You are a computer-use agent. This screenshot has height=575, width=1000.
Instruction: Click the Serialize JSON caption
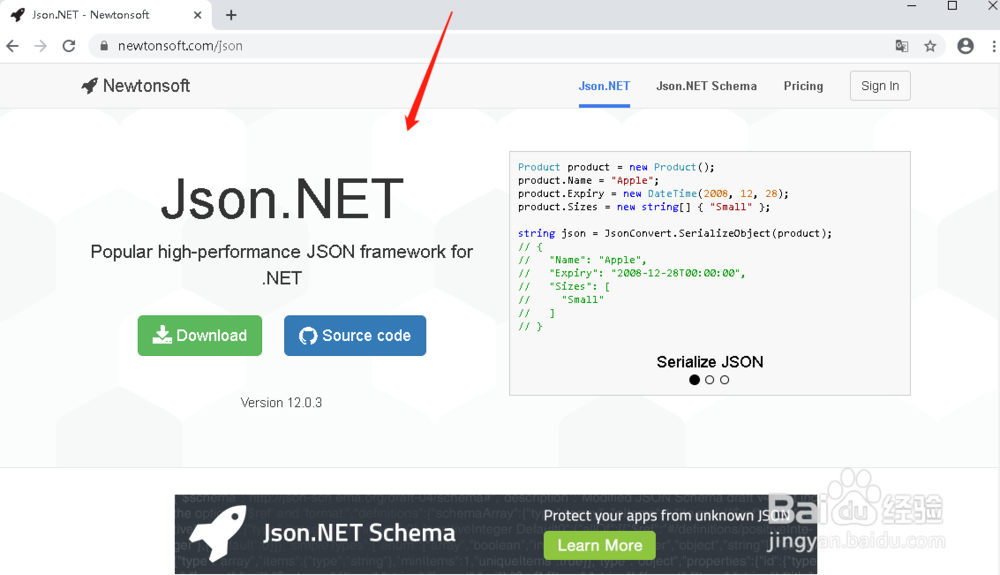point(710,362)
